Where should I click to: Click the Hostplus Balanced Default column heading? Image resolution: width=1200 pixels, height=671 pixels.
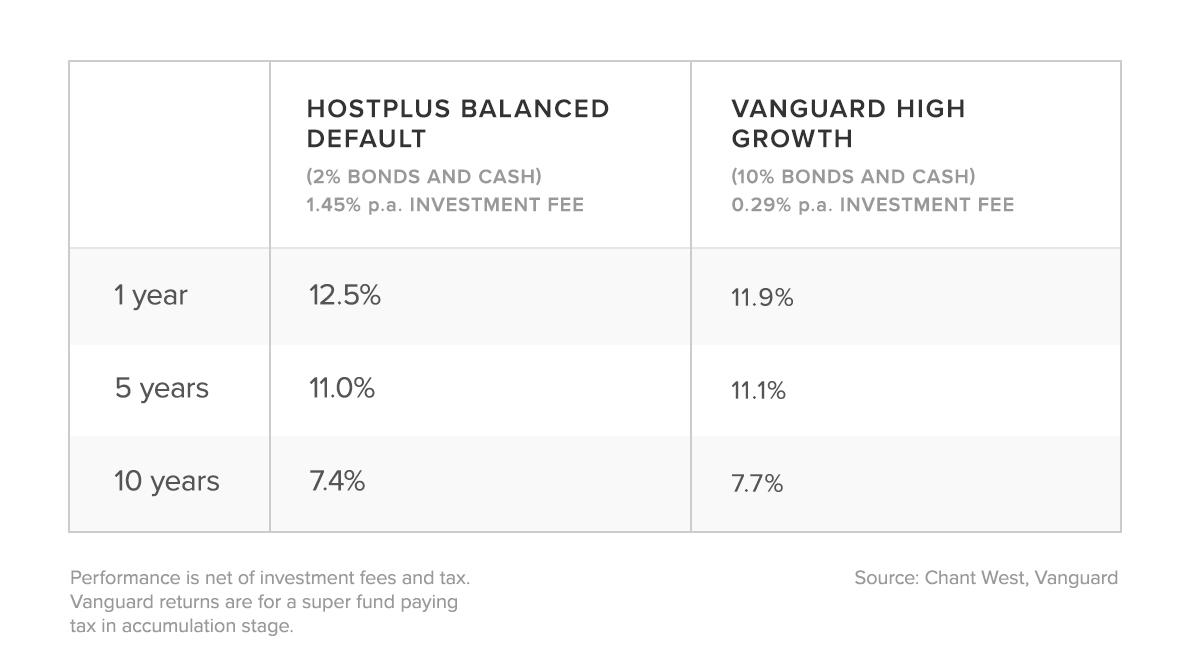point(457,123)
